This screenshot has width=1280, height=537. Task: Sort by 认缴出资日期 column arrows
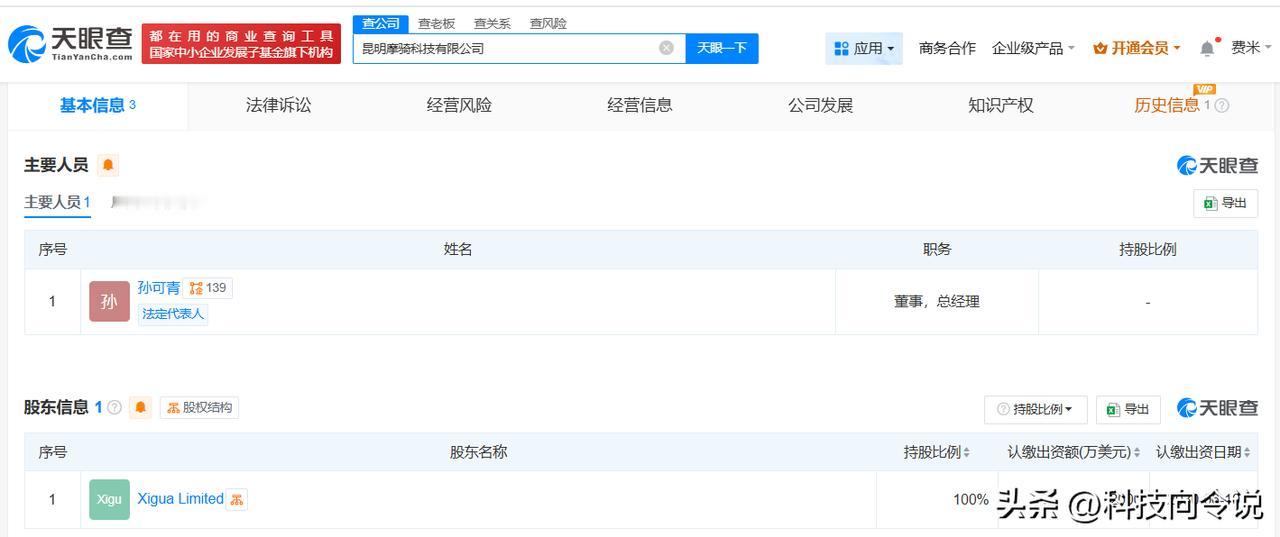point(1247,453)
